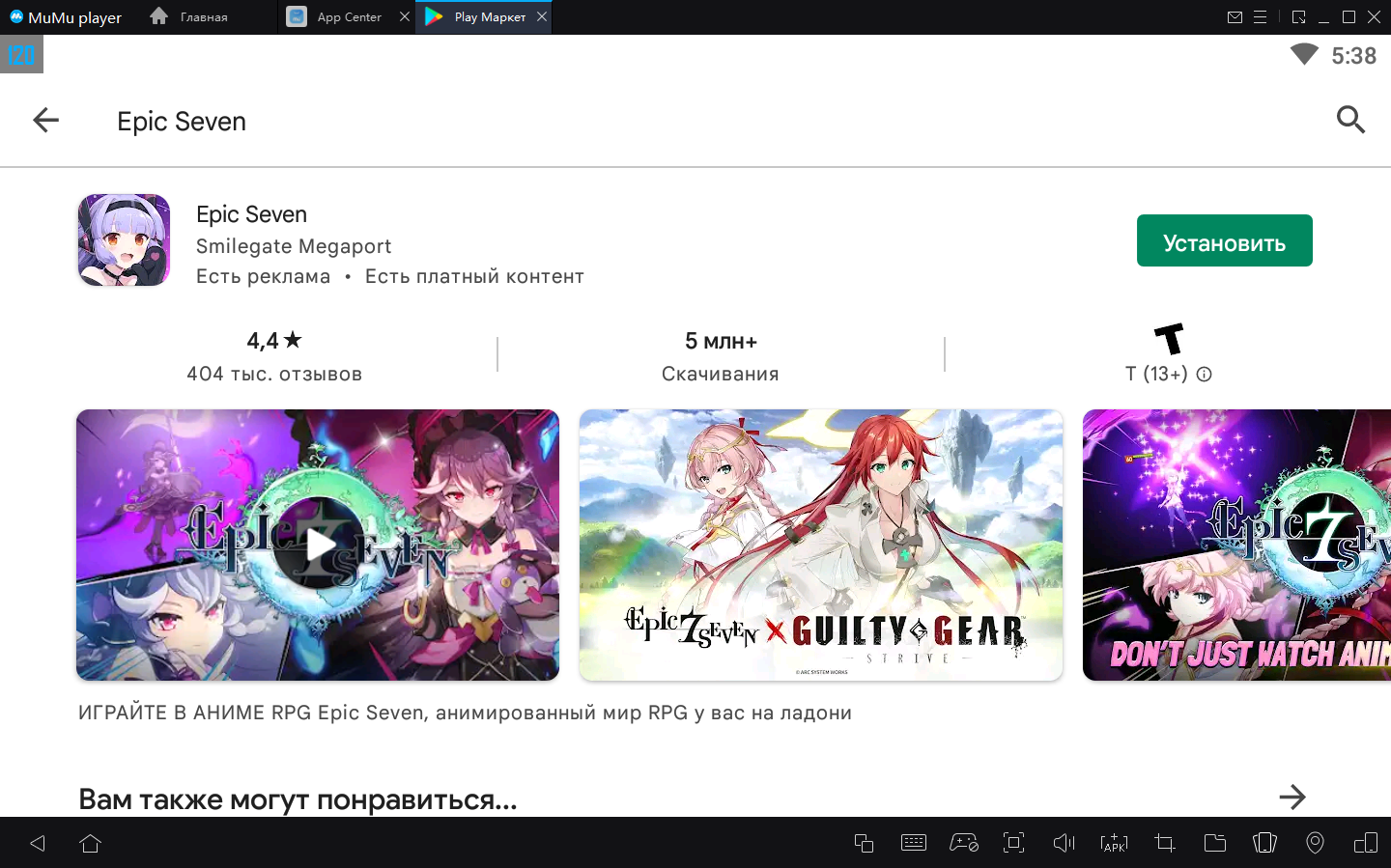
Task: Open the keyboard mapping tool
Action: 913,843
